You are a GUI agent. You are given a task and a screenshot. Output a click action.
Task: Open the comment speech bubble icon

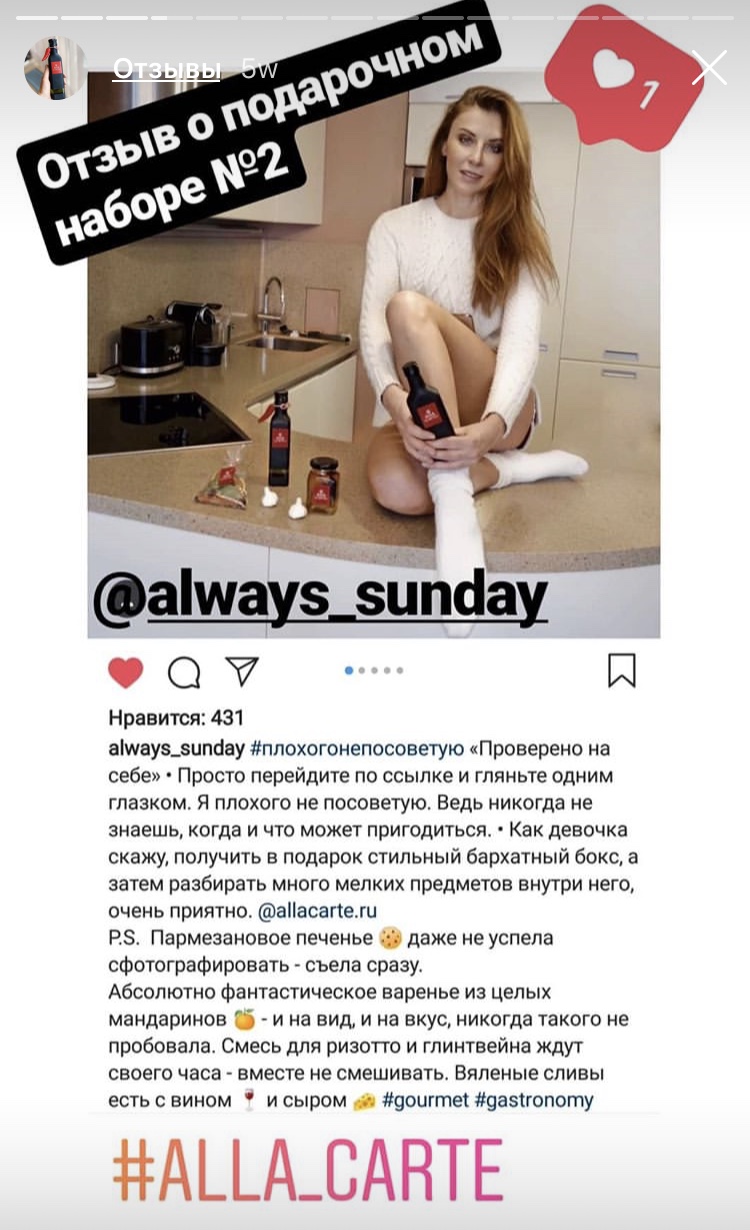click(x=184, y=672)
